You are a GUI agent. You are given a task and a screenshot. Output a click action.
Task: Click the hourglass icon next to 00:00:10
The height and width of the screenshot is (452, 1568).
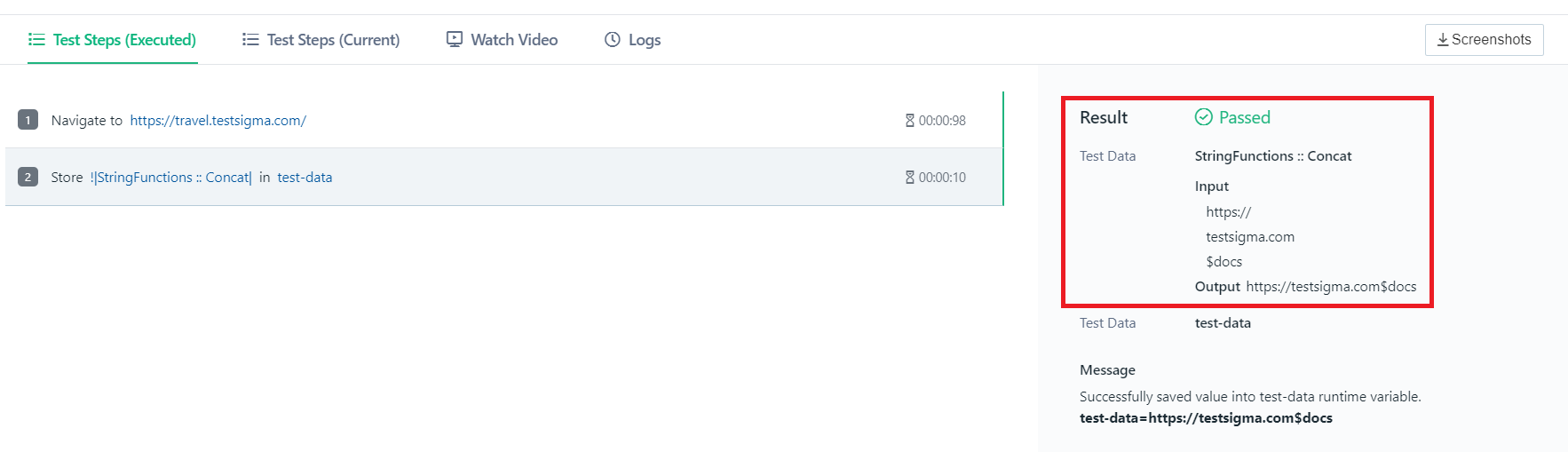[x=910, y=178]
